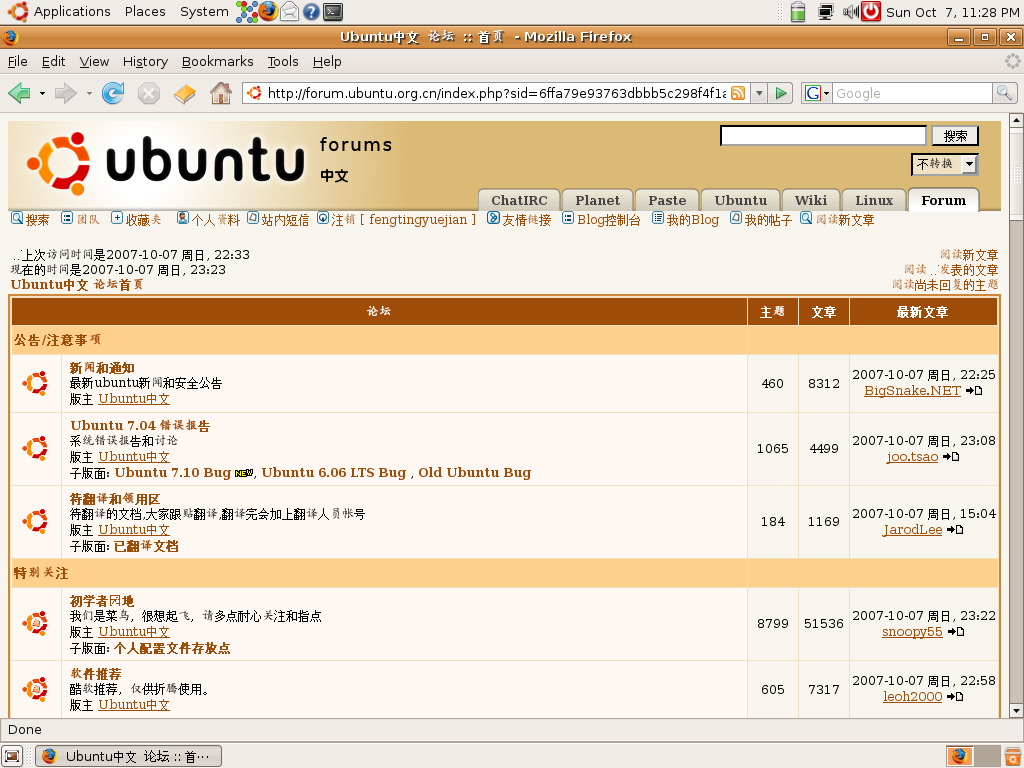Click the yellow bookmark tag toolbar icon
Screen dimensions: 1024x768
coord(185,93)
